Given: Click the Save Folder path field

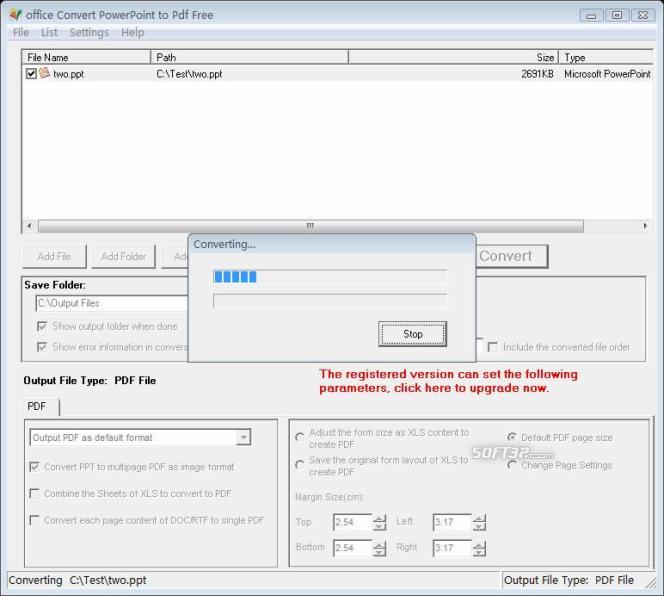Looking at the screenshot, I should [110, 303].
